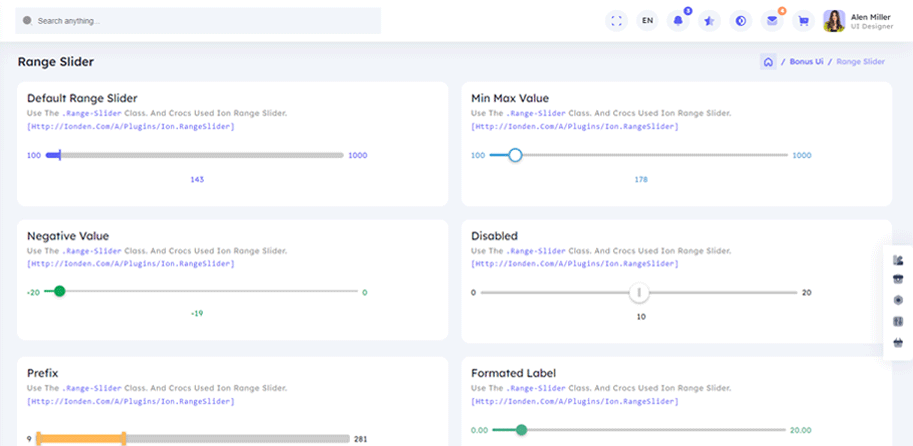Image resolution: width=913 pixels, height=446 pixels.
Task: Open the shopping cart icon
Action: (x=803, y=20)
